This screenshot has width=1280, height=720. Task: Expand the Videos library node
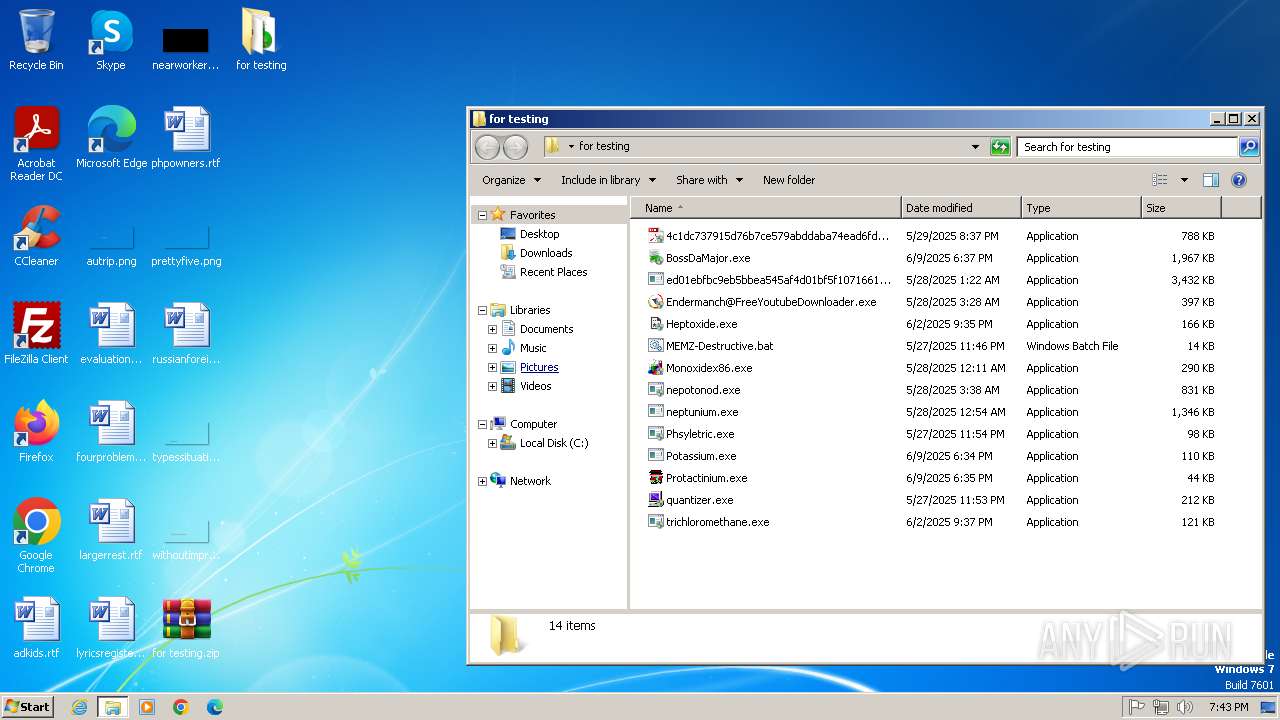(x=492, y=386)
